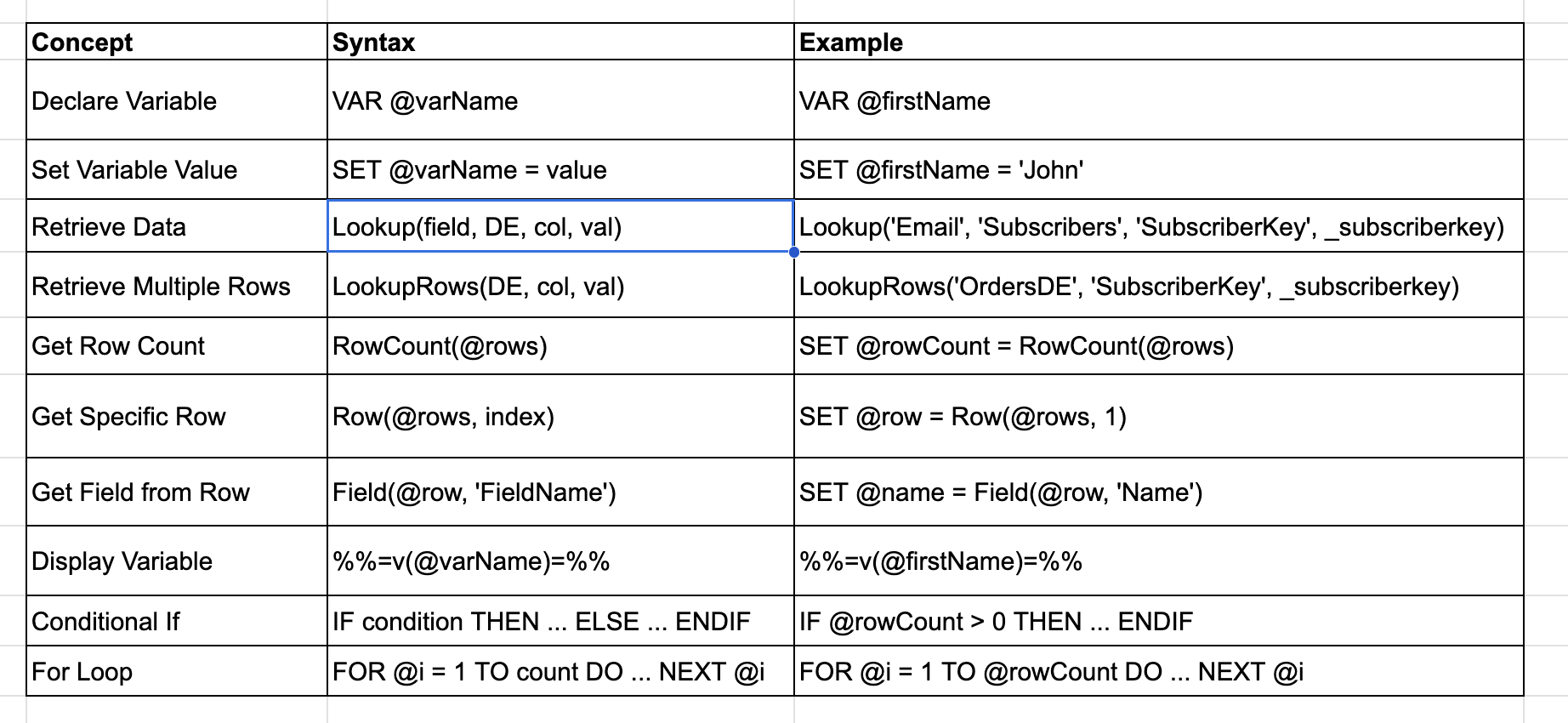Select the Example header cell

pyautogui.click(x=1158, y=42)
